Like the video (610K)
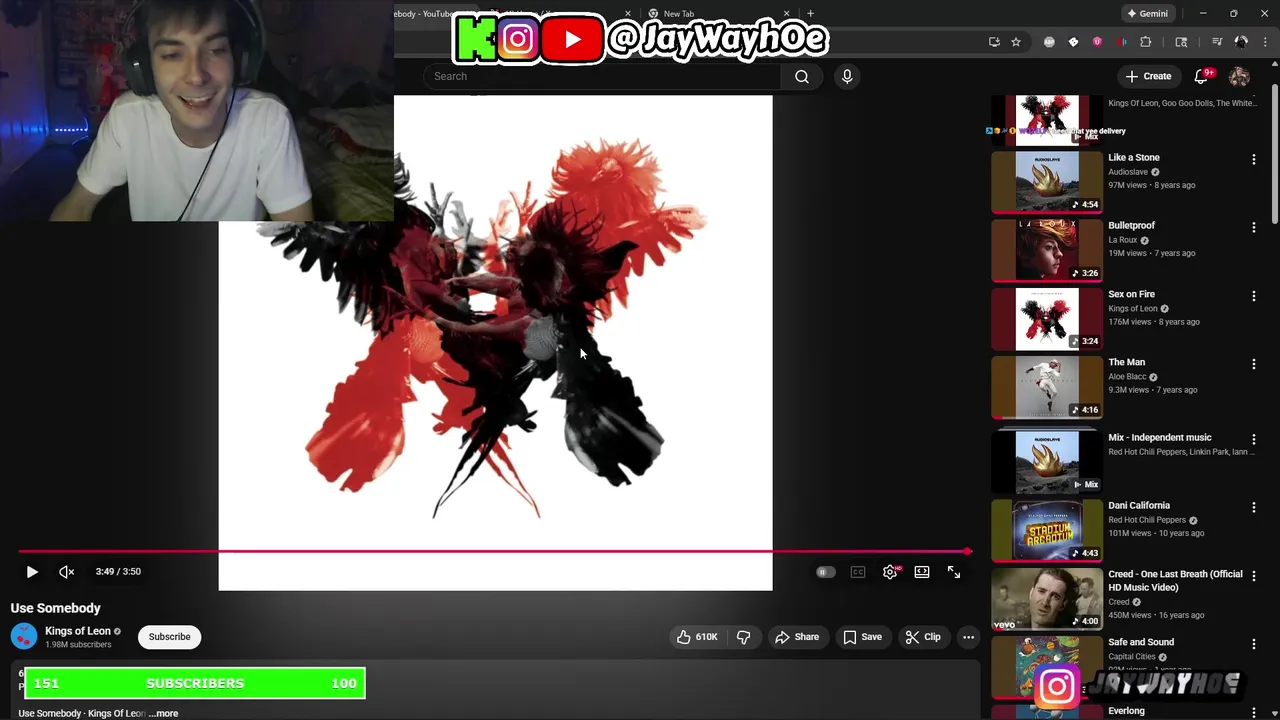 click(x=697, y=637)
